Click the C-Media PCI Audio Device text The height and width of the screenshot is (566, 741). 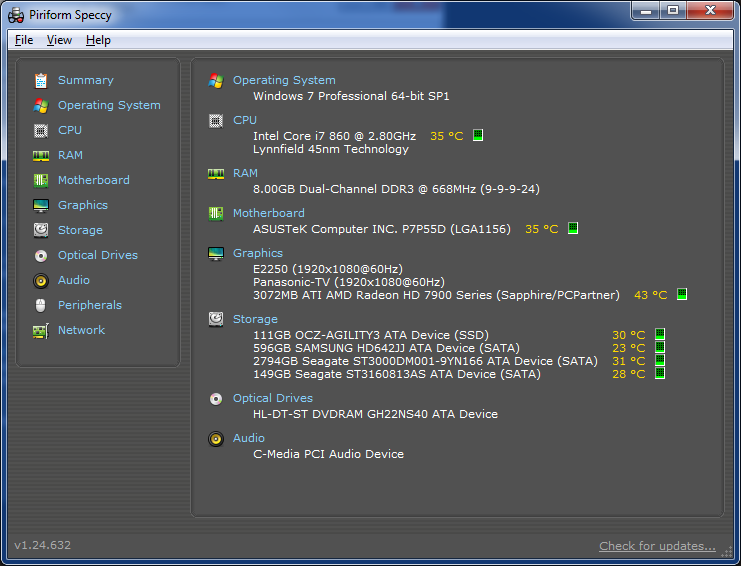click(x=328, y=454)
